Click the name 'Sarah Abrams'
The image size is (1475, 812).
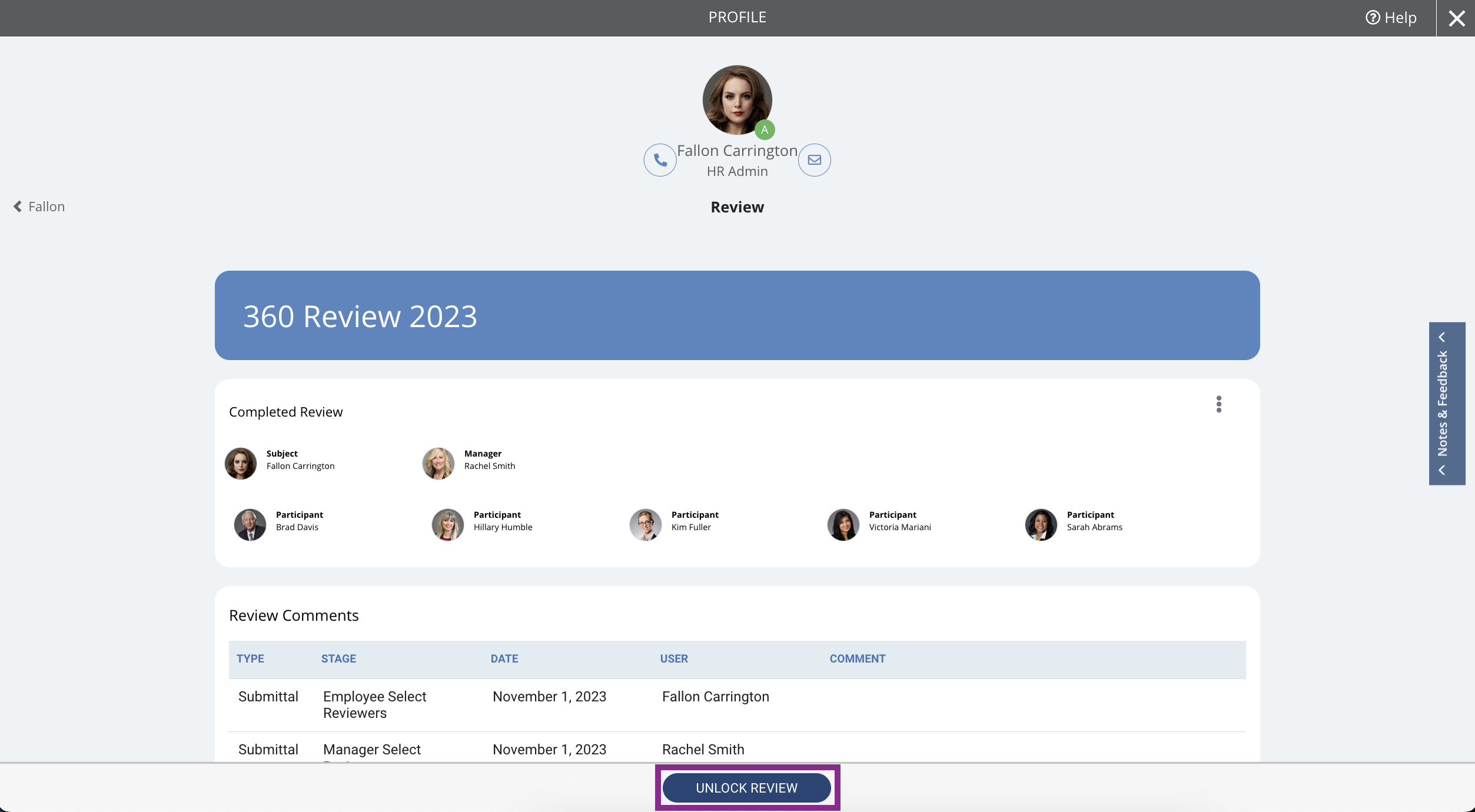[x=1095, y=527]
